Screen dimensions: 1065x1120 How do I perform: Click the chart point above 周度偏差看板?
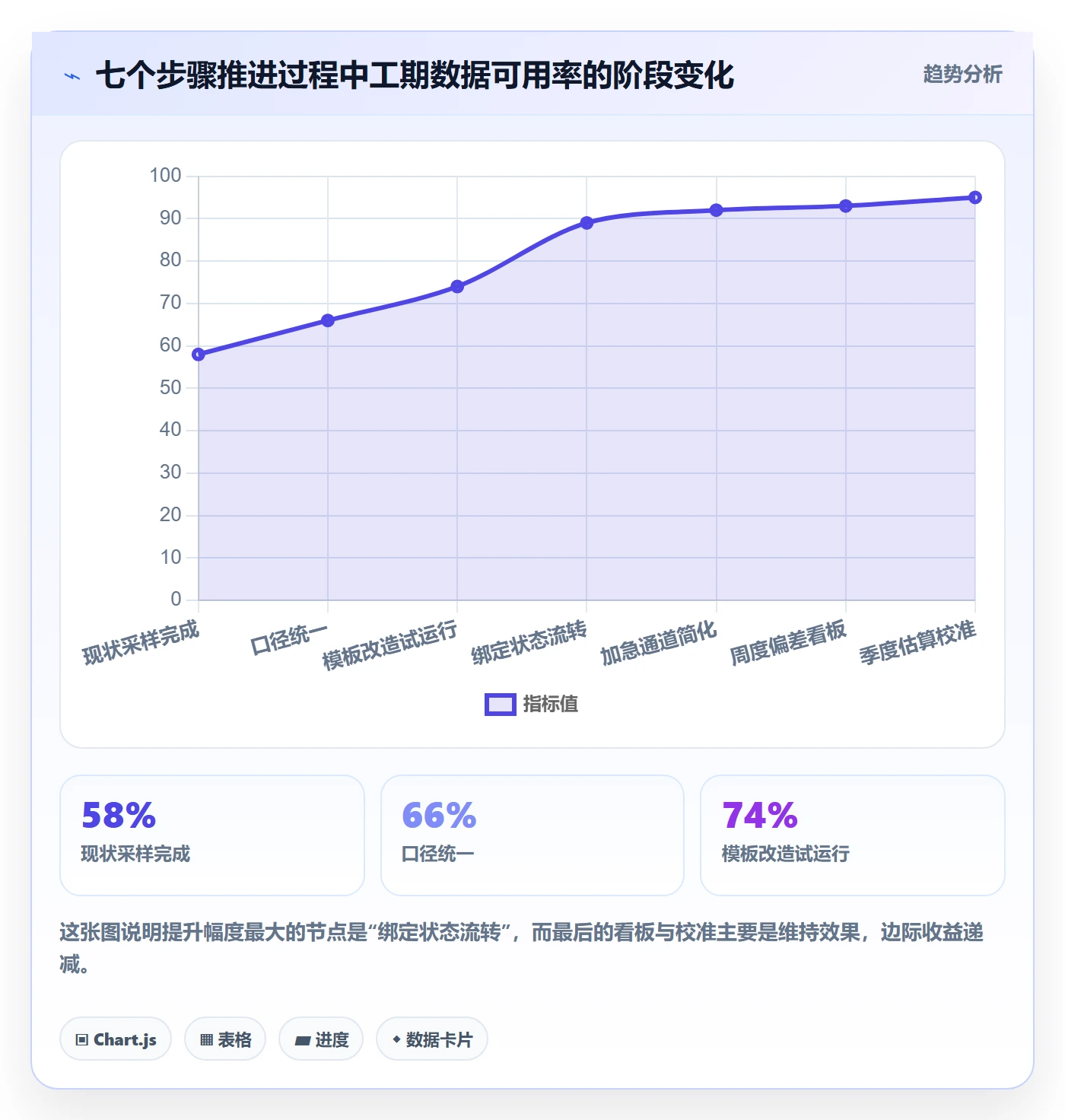[x=845, y=206]
